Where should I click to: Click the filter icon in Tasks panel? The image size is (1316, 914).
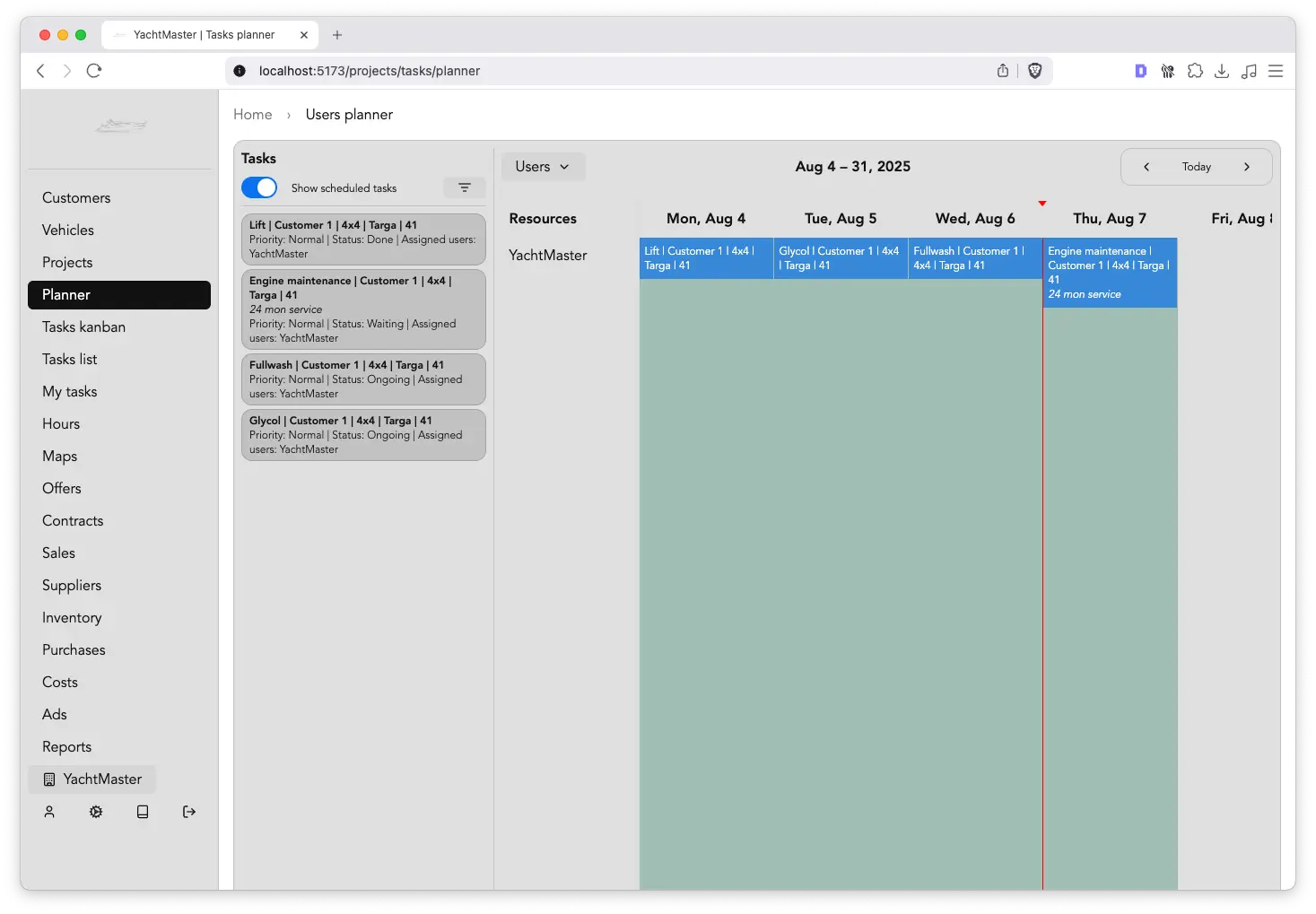point(464,187)
